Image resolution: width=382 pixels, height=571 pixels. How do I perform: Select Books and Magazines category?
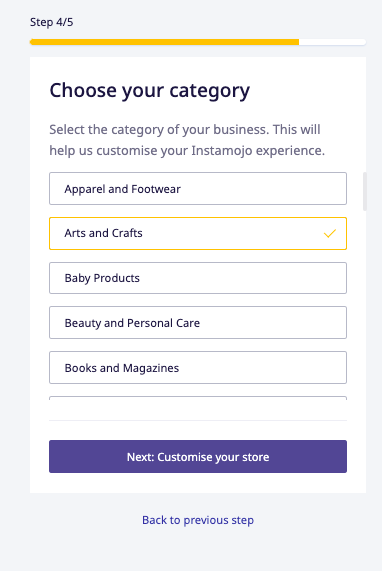click(198, 367)
